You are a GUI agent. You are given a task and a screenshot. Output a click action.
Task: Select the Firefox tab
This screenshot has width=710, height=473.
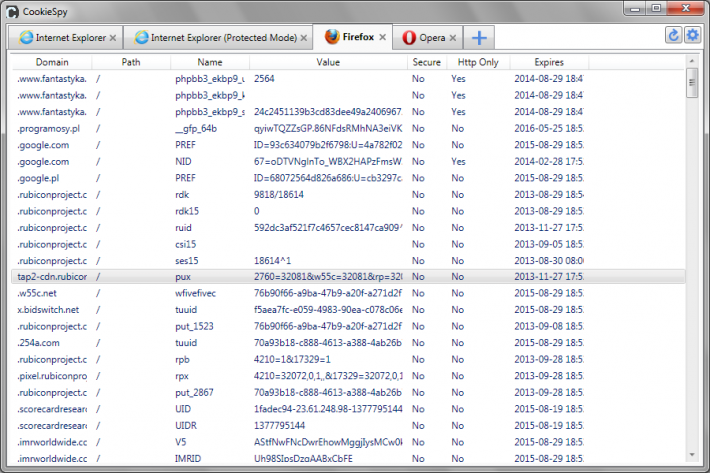coord(353,37)
